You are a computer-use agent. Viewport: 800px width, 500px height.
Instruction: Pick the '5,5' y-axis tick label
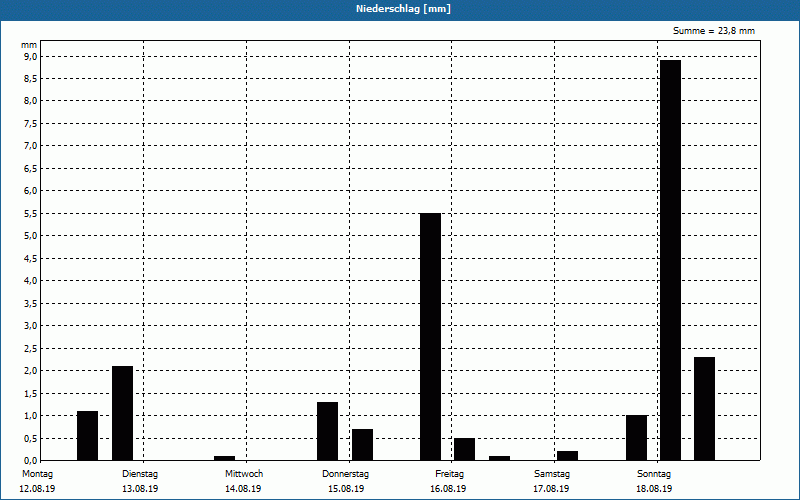31,213
